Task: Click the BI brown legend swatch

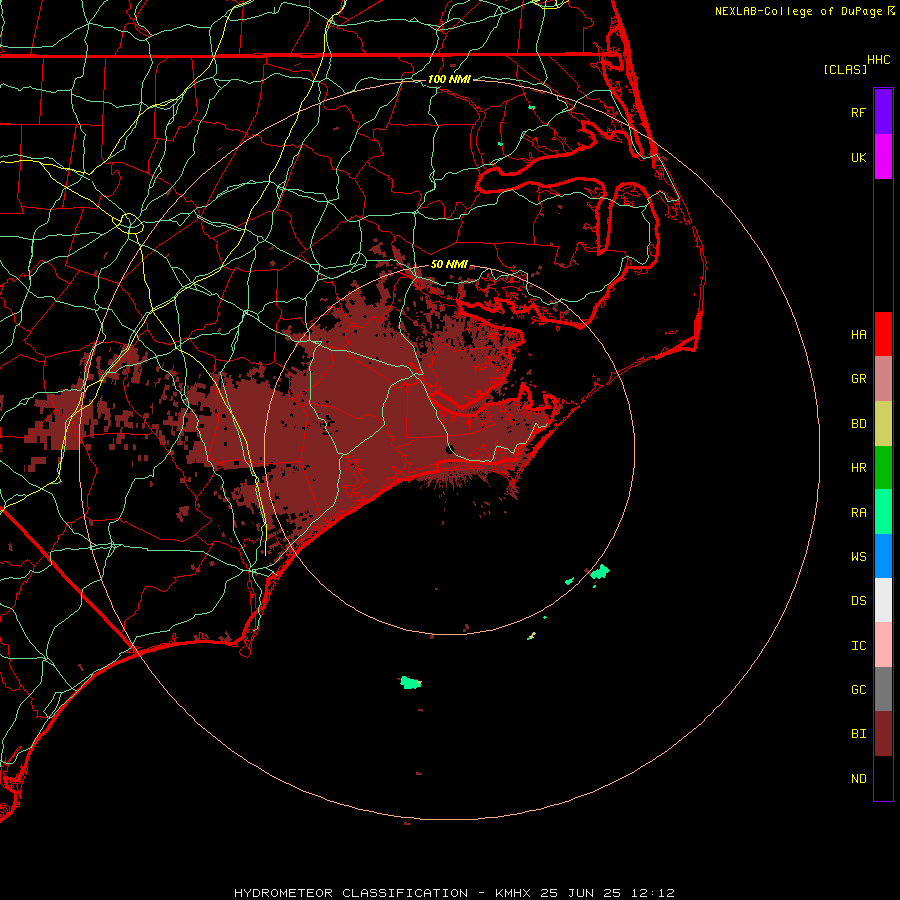Action: point(883,734)
